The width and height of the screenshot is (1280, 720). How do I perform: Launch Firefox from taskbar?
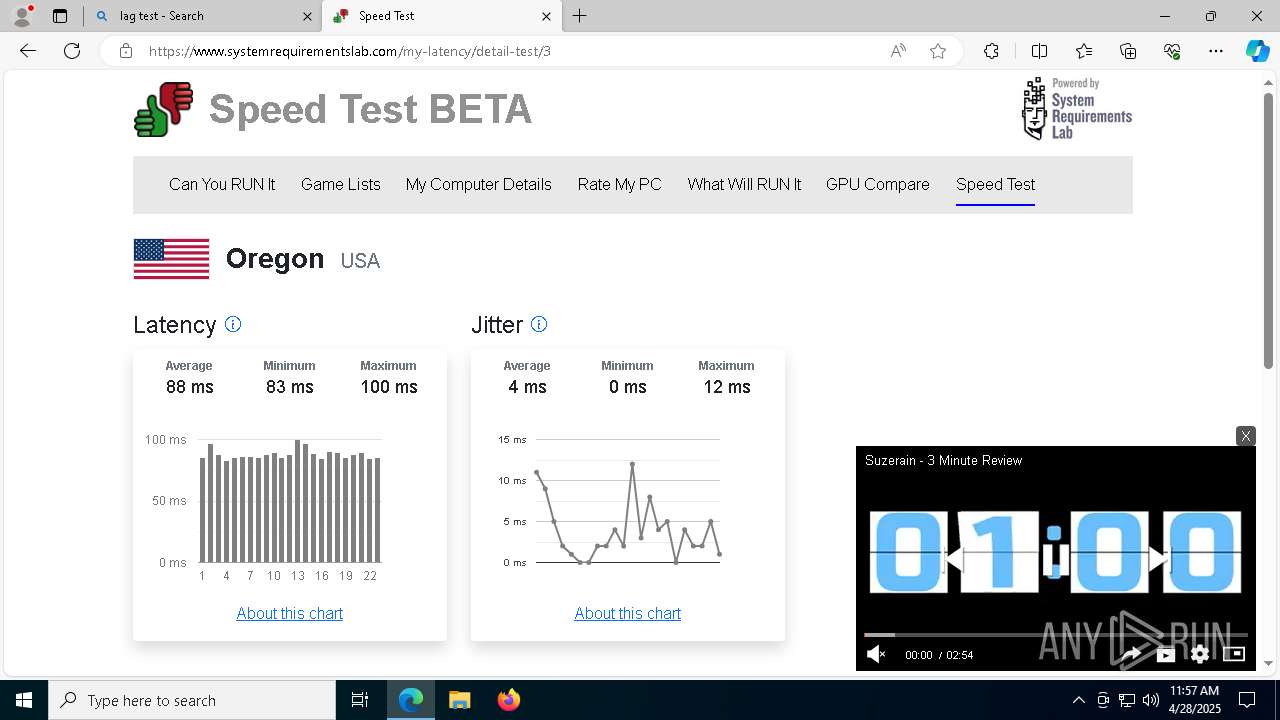(508, 700)
